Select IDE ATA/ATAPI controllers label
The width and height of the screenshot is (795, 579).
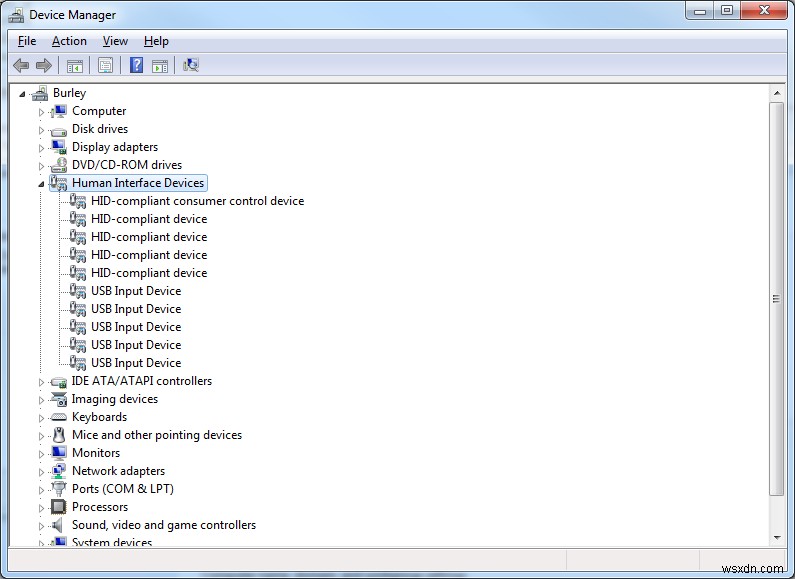click(141, 381)
